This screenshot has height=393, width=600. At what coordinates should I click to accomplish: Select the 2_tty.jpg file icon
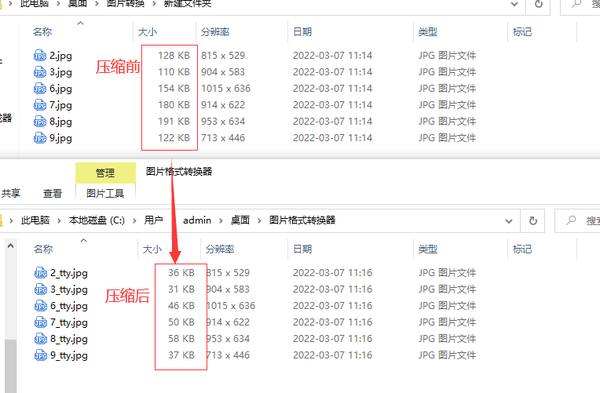coord(41,273)
